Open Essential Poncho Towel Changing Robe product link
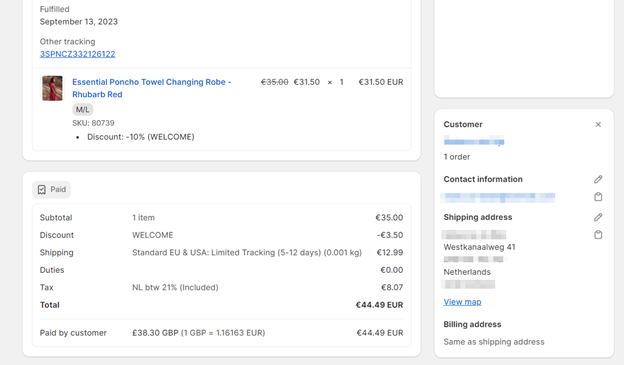 [x=152, y=88]
